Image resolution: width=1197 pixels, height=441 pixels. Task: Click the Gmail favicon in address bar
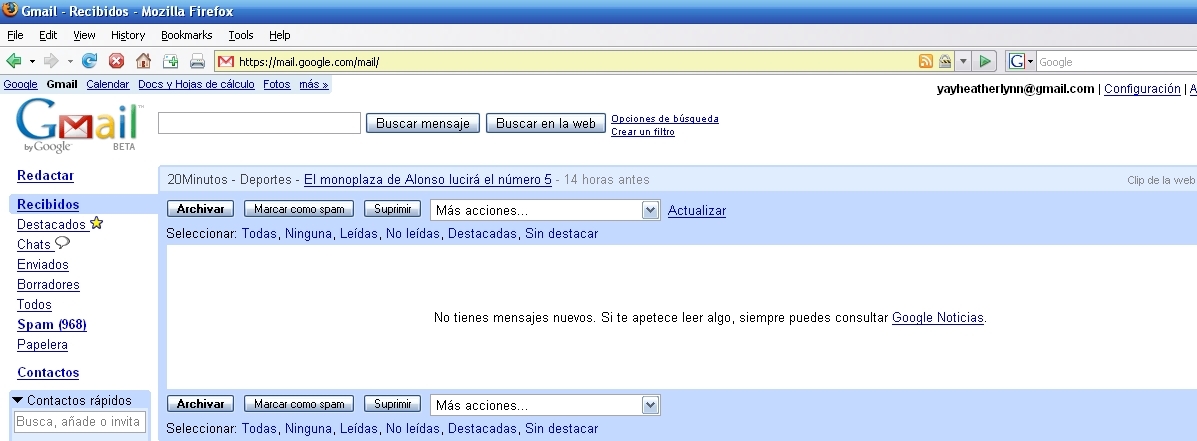coord(226,62)
